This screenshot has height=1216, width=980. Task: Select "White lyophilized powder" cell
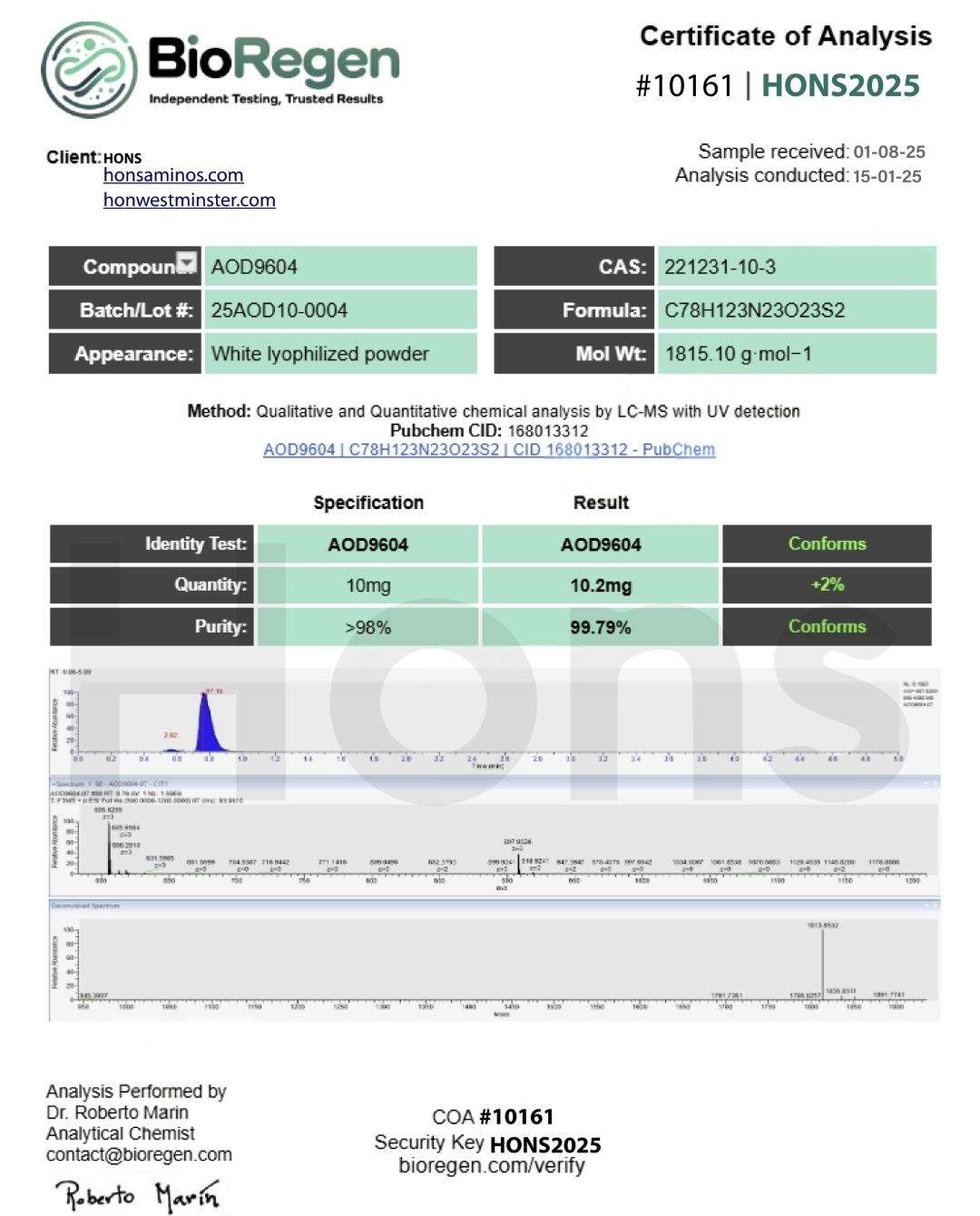pos(341,354)
